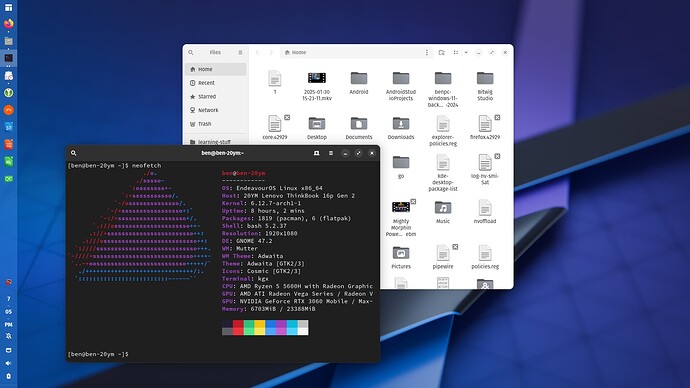Open the blue document app in the dock
690x388 pixels.
point(8,127)
